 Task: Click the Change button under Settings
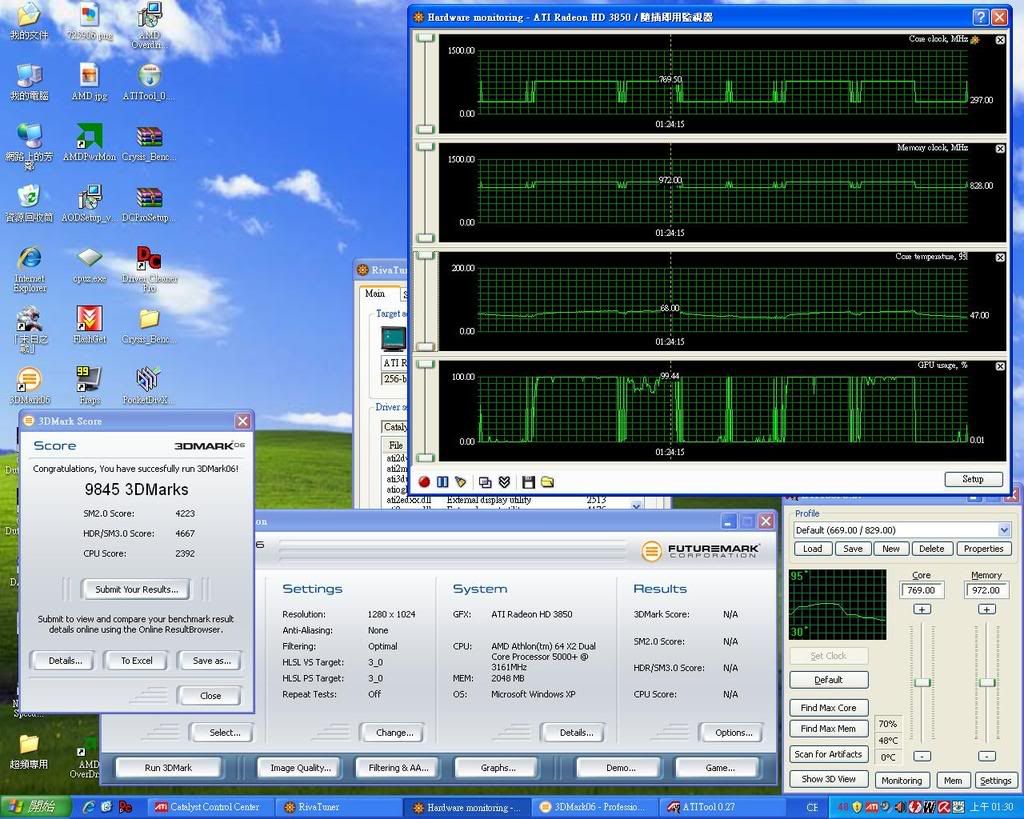[x=394, y=732]
